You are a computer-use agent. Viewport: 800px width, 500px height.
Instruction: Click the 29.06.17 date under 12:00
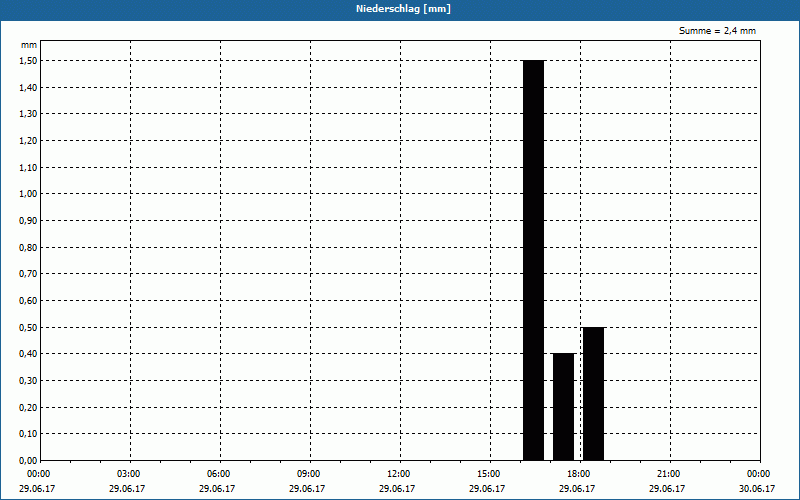click(x=397, y=489)
